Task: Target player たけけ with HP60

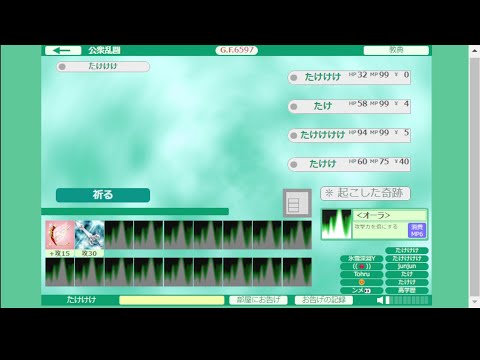Action: click(349, 164)
